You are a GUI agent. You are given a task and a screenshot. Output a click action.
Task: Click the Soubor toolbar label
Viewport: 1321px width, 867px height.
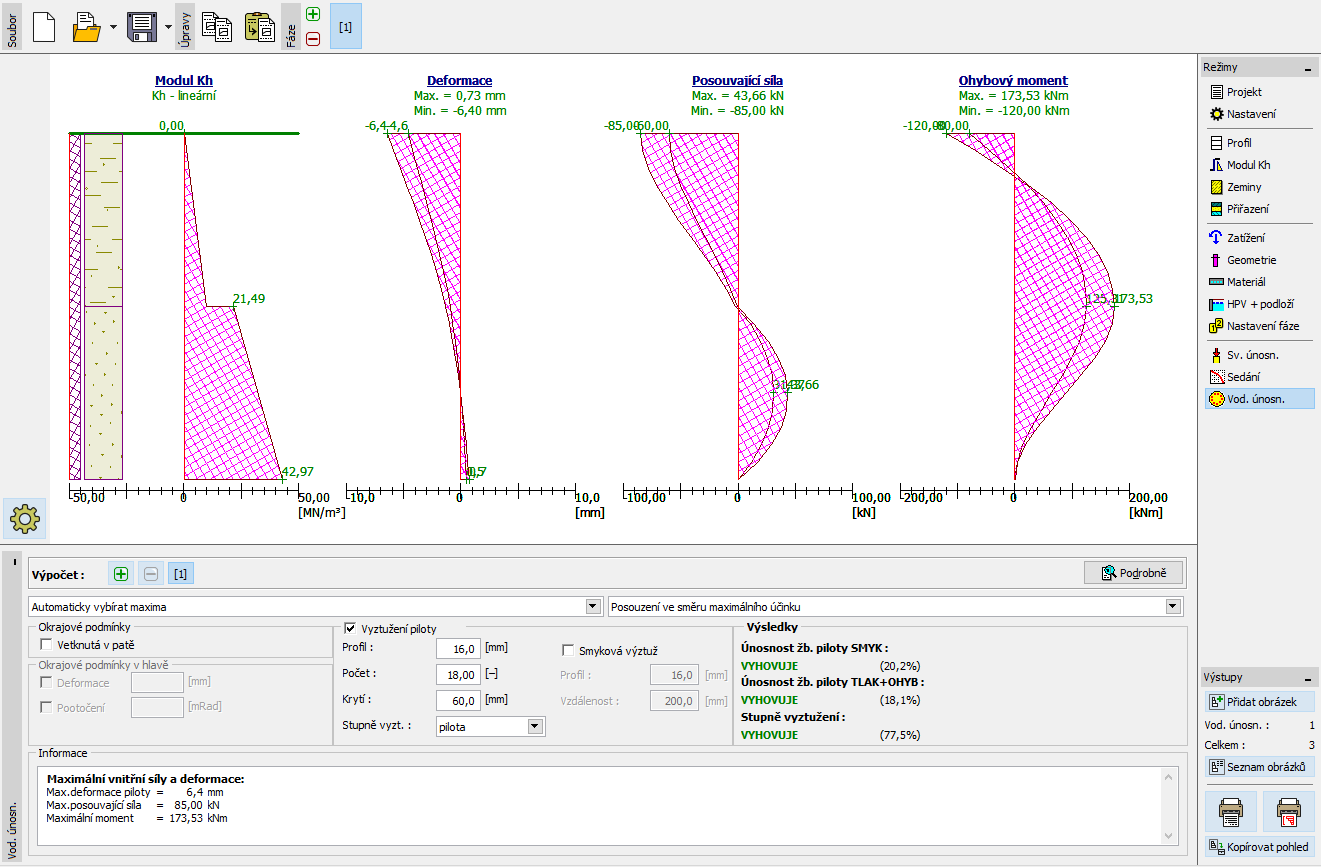pyautogui.click(x=11, y=26)
